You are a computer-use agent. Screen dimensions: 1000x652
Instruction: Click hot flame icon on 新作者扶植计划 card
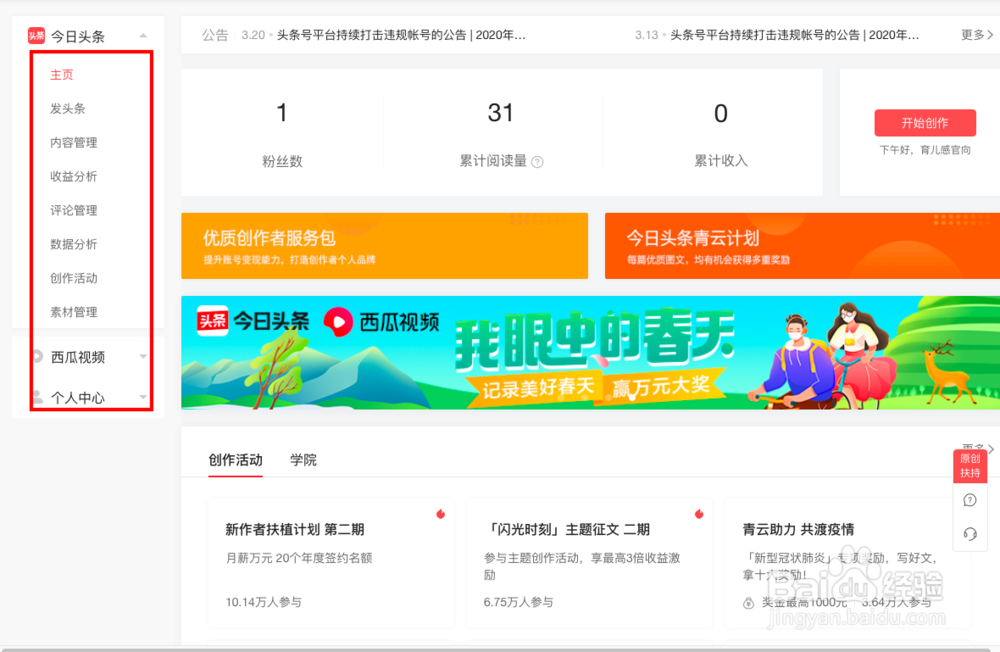441,514
